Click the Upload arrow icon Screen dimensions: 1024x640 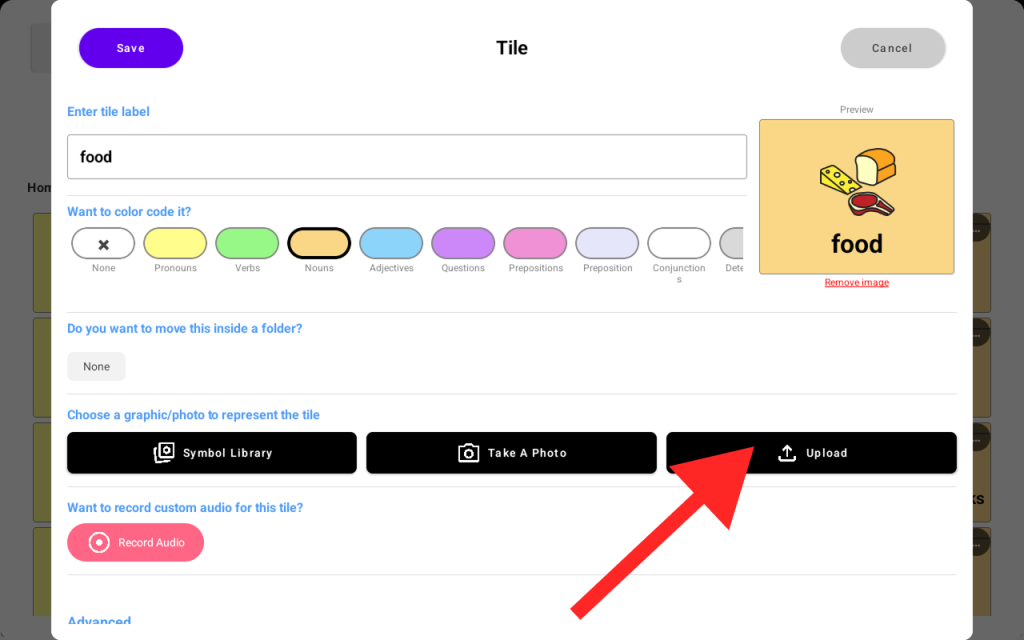[x=787, y=453]
